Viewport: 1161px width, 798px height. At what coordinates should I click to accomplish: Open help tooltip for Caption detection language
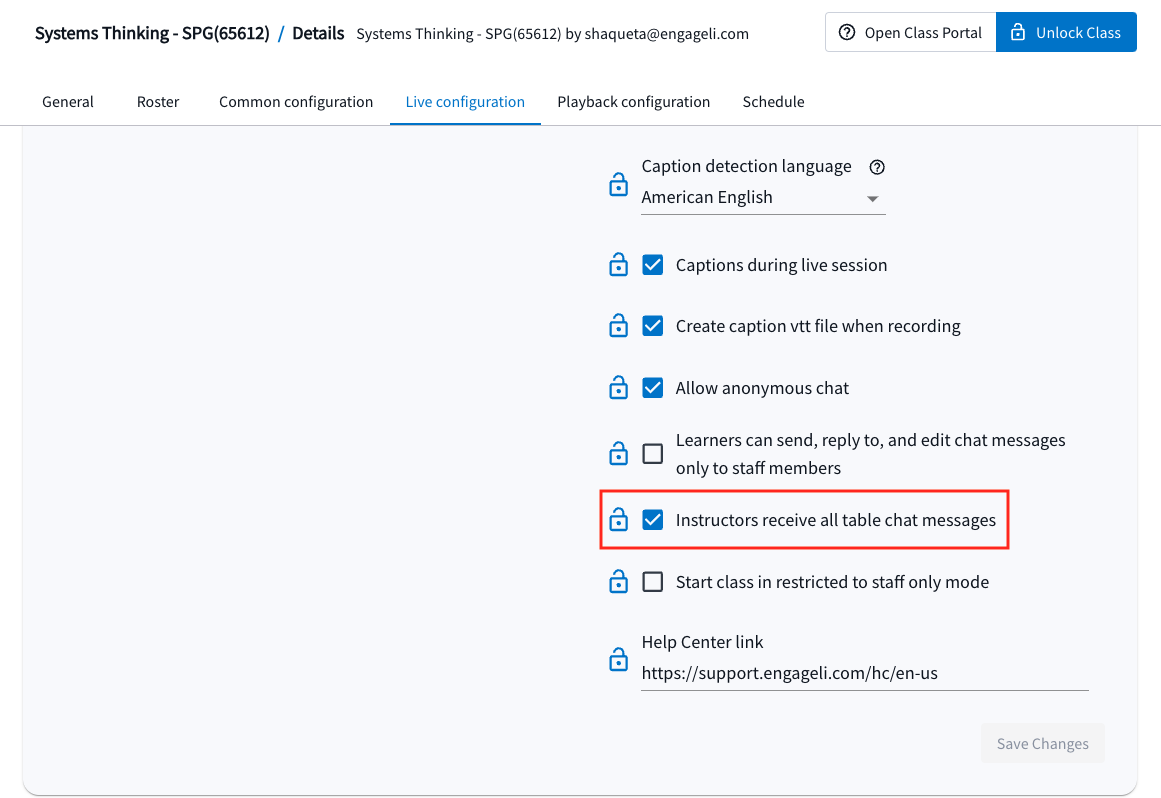point(877,167)
